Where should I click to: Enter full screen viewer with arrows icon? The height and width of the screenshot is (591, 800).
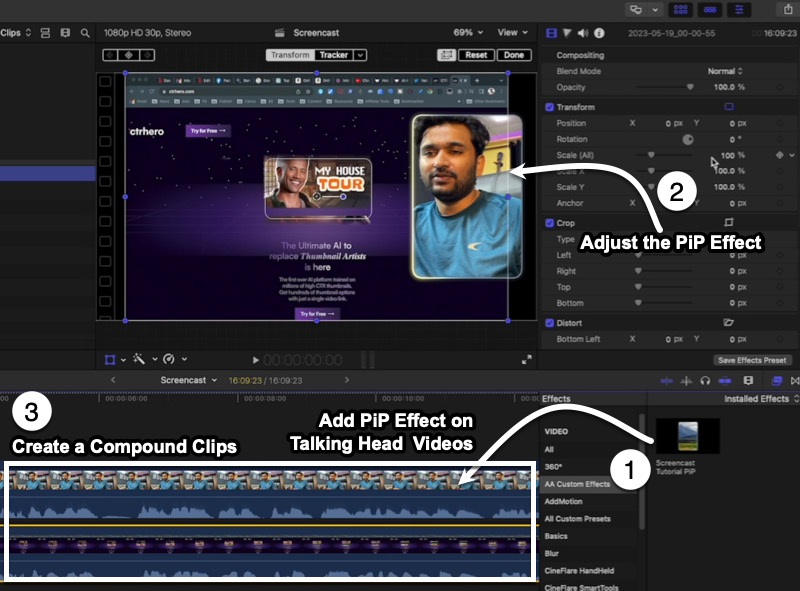pyautogui.click(x=527, y=359)
